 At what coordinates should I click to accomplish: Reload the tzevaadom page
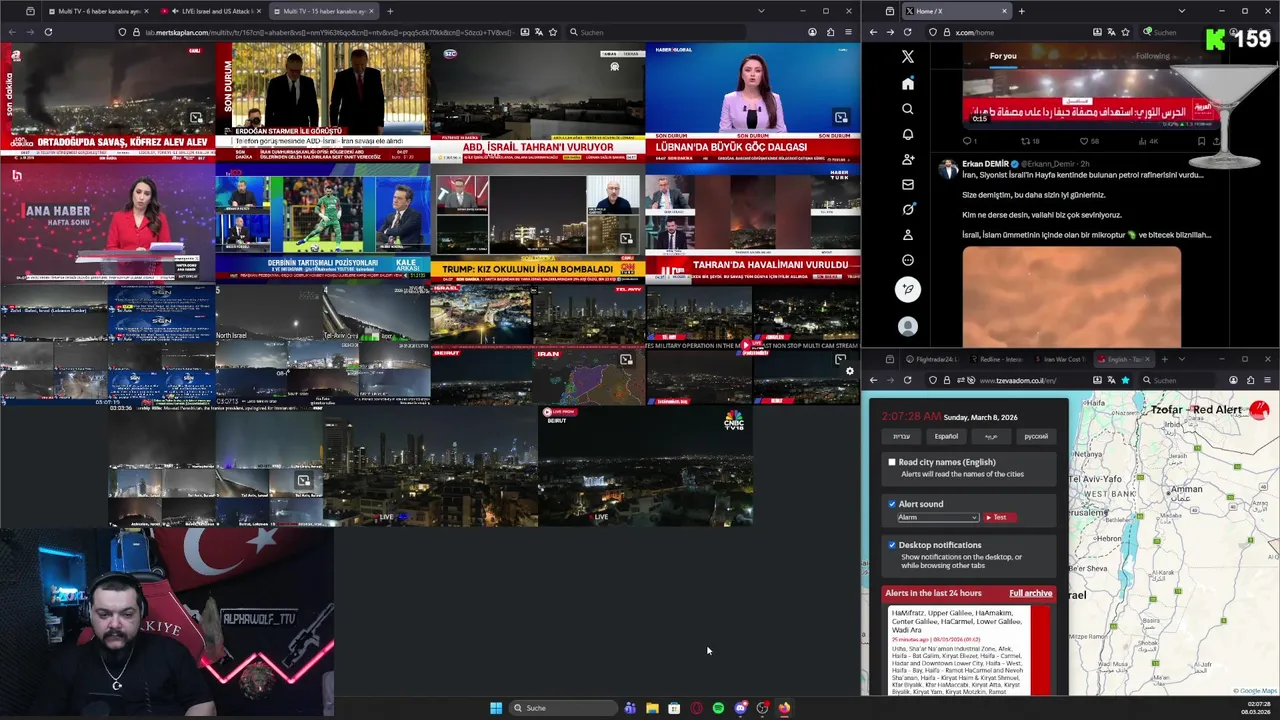click(907, 380)
